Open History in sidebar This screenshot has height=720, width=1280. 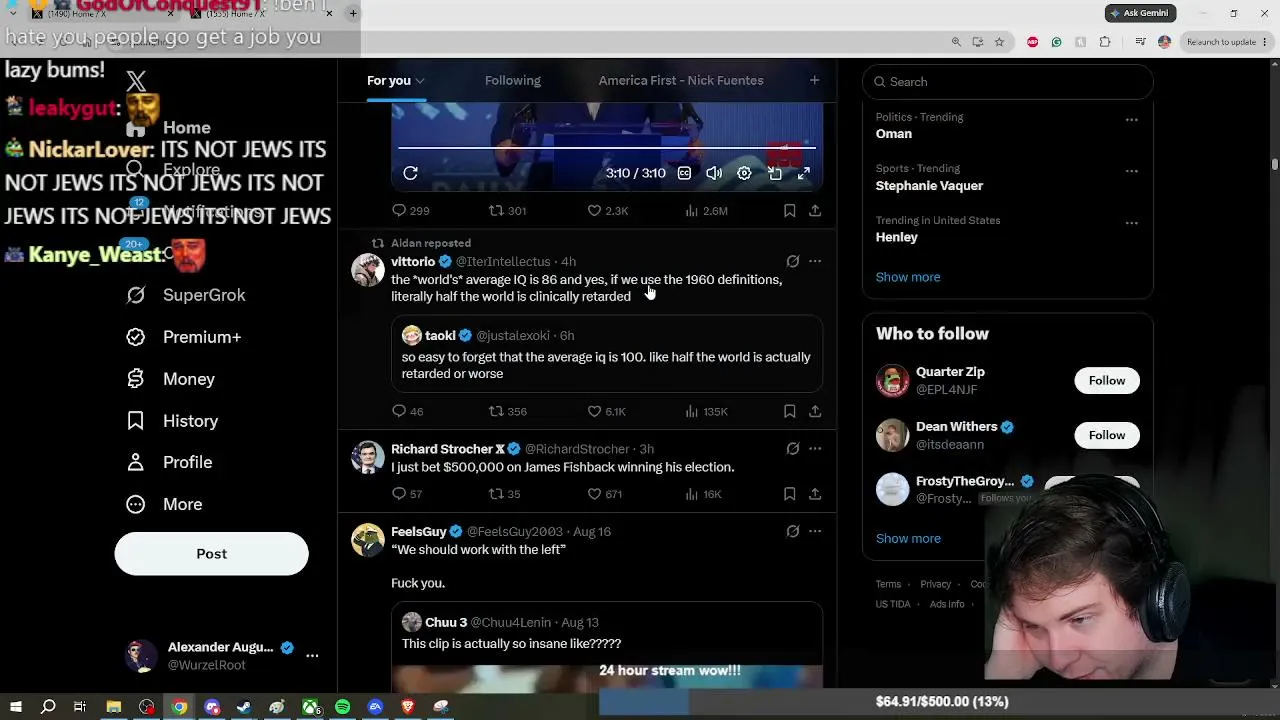pos(172,421)
